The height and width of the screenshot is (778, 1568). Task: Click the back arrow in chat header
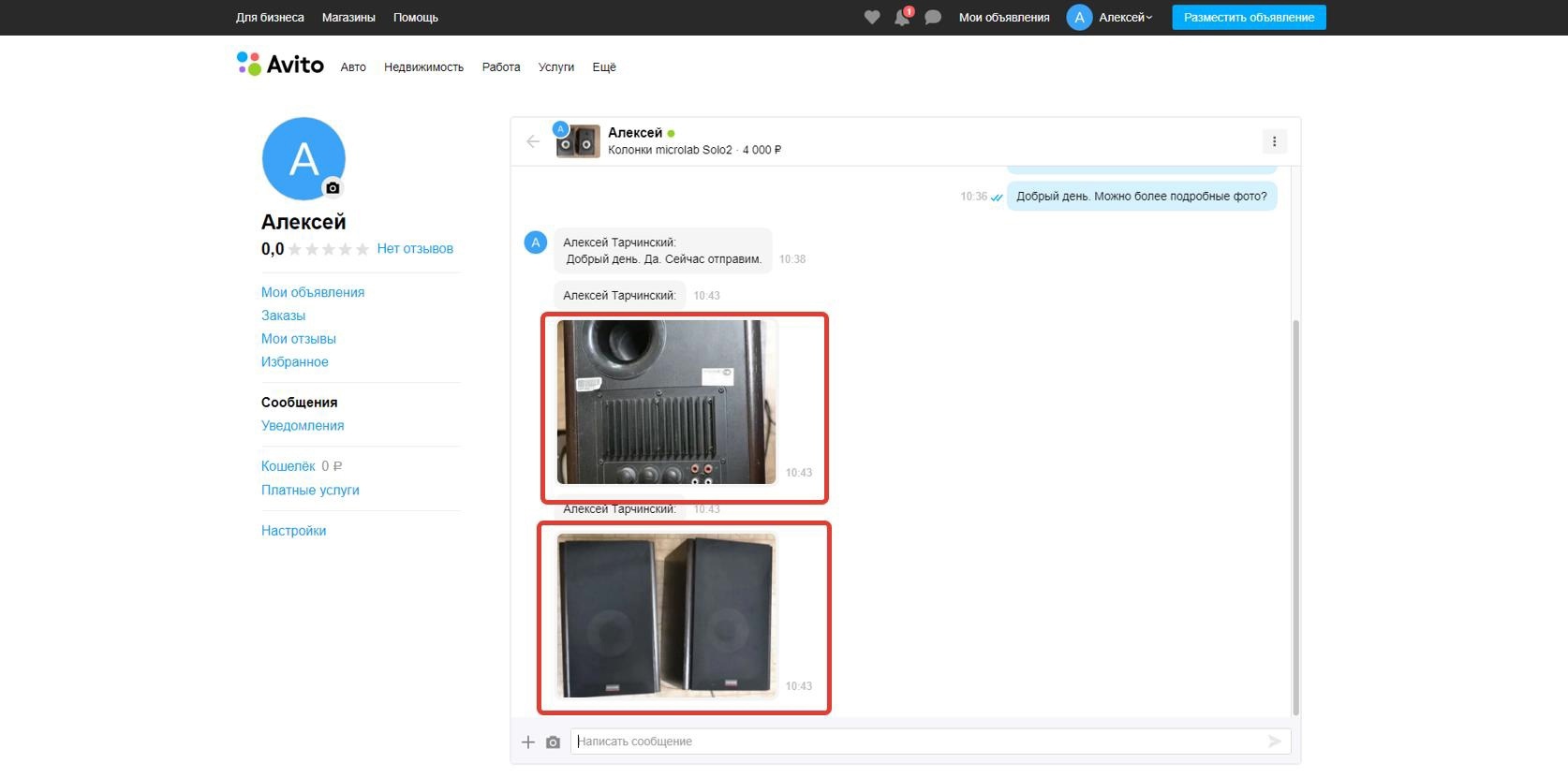tap(533, 141)
